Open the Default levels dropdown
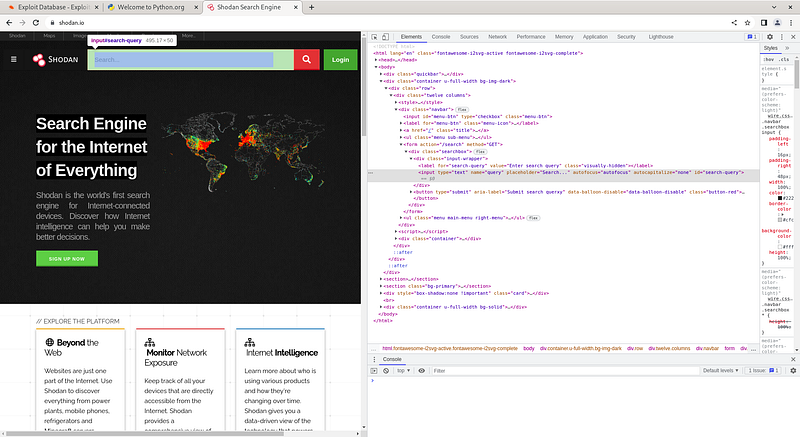 pos(720,371)
